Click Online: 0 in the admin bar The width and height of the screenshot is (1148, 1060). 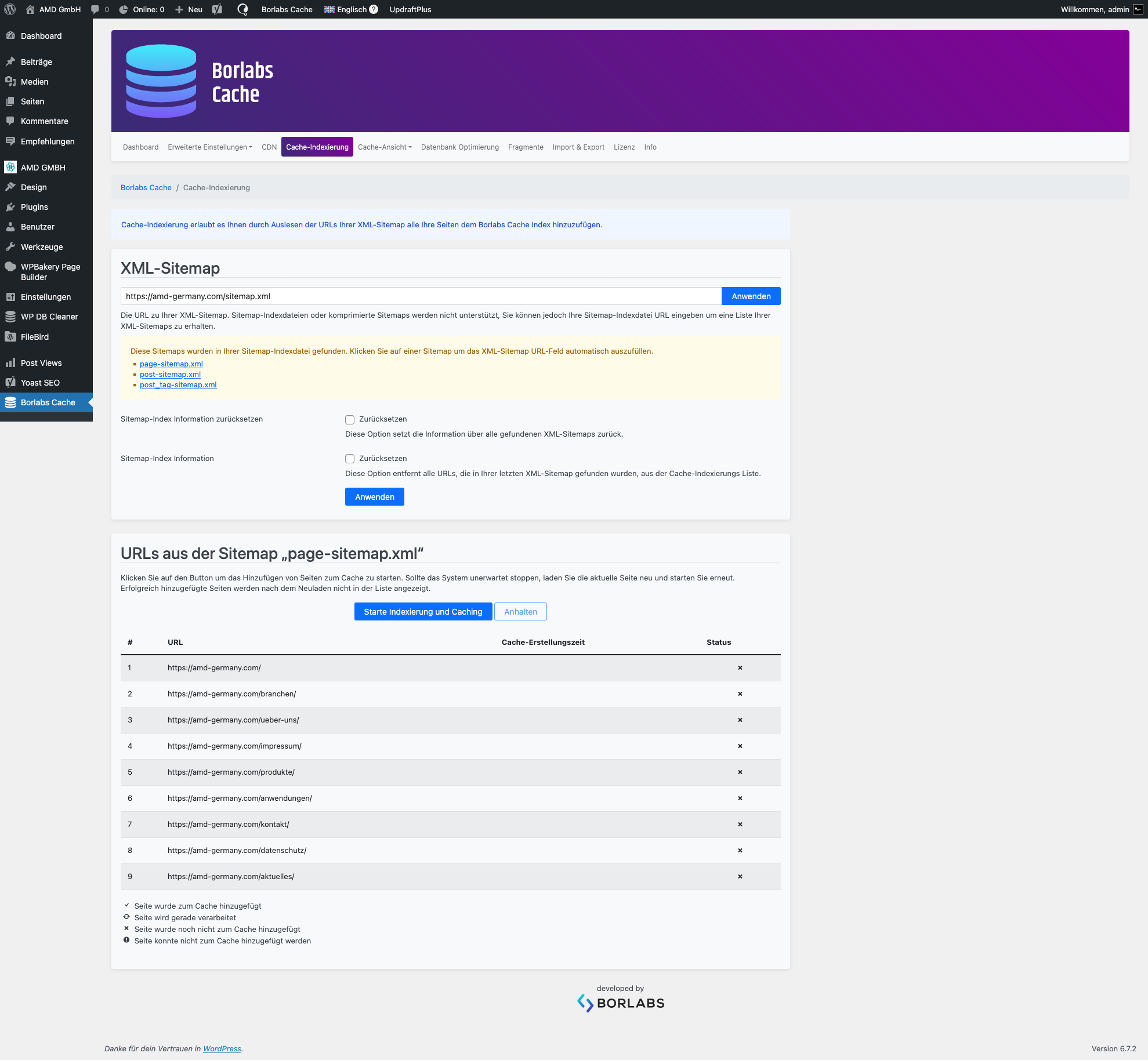(x=142, y=9)
